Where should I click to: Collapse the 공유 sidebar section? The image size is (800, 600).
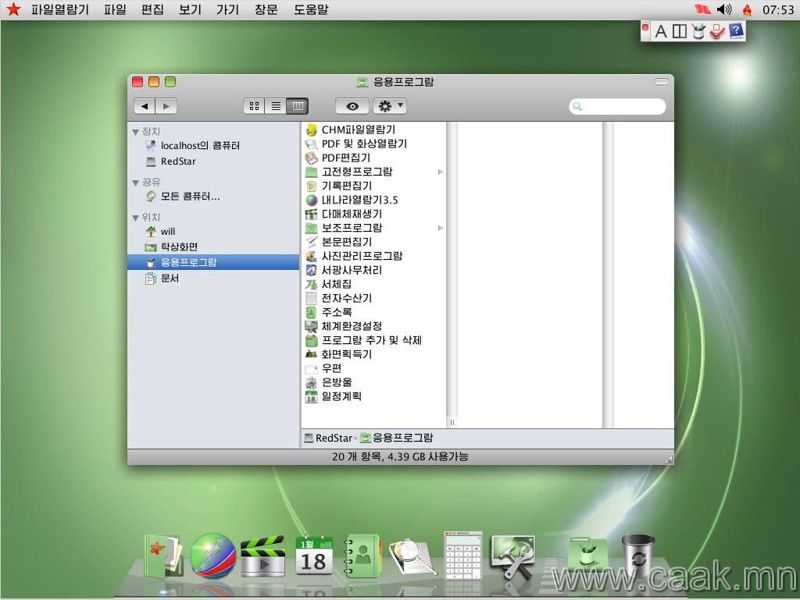[135, 183]
